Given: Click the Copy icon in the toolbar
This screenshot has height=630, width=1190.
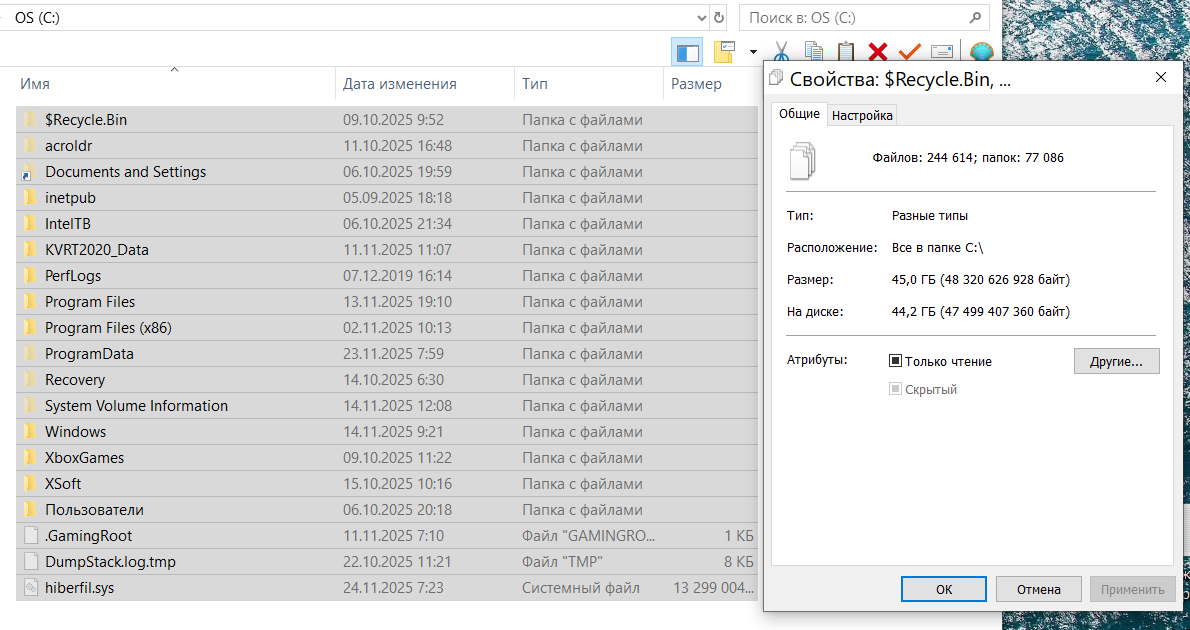Looking at the screenshot, I should [x=814, y=52].
